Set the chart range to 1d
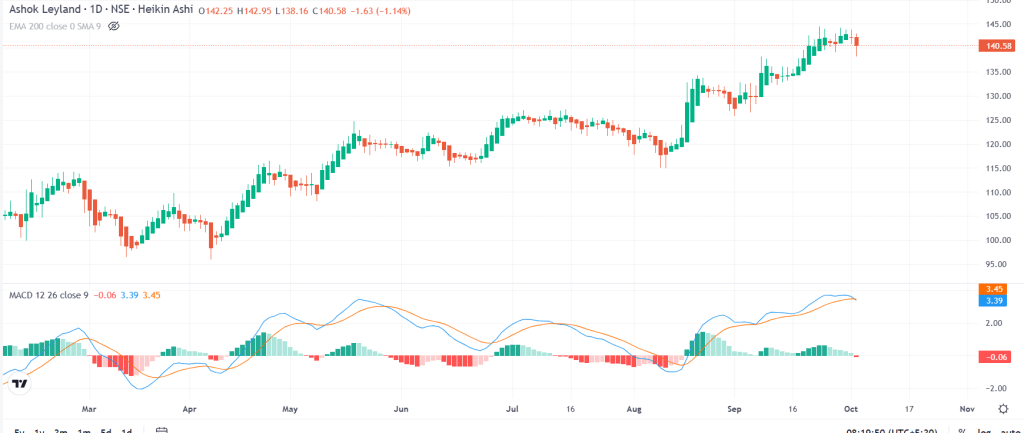 coord(127,431)
